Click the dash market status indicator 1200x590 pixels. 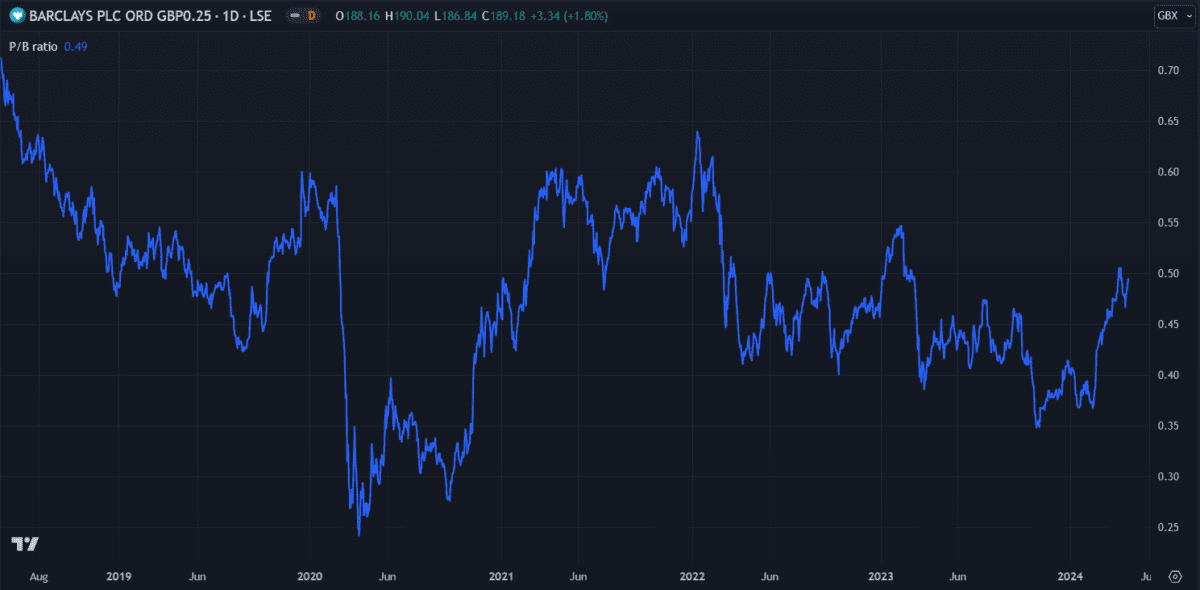[x=295, y=15]
